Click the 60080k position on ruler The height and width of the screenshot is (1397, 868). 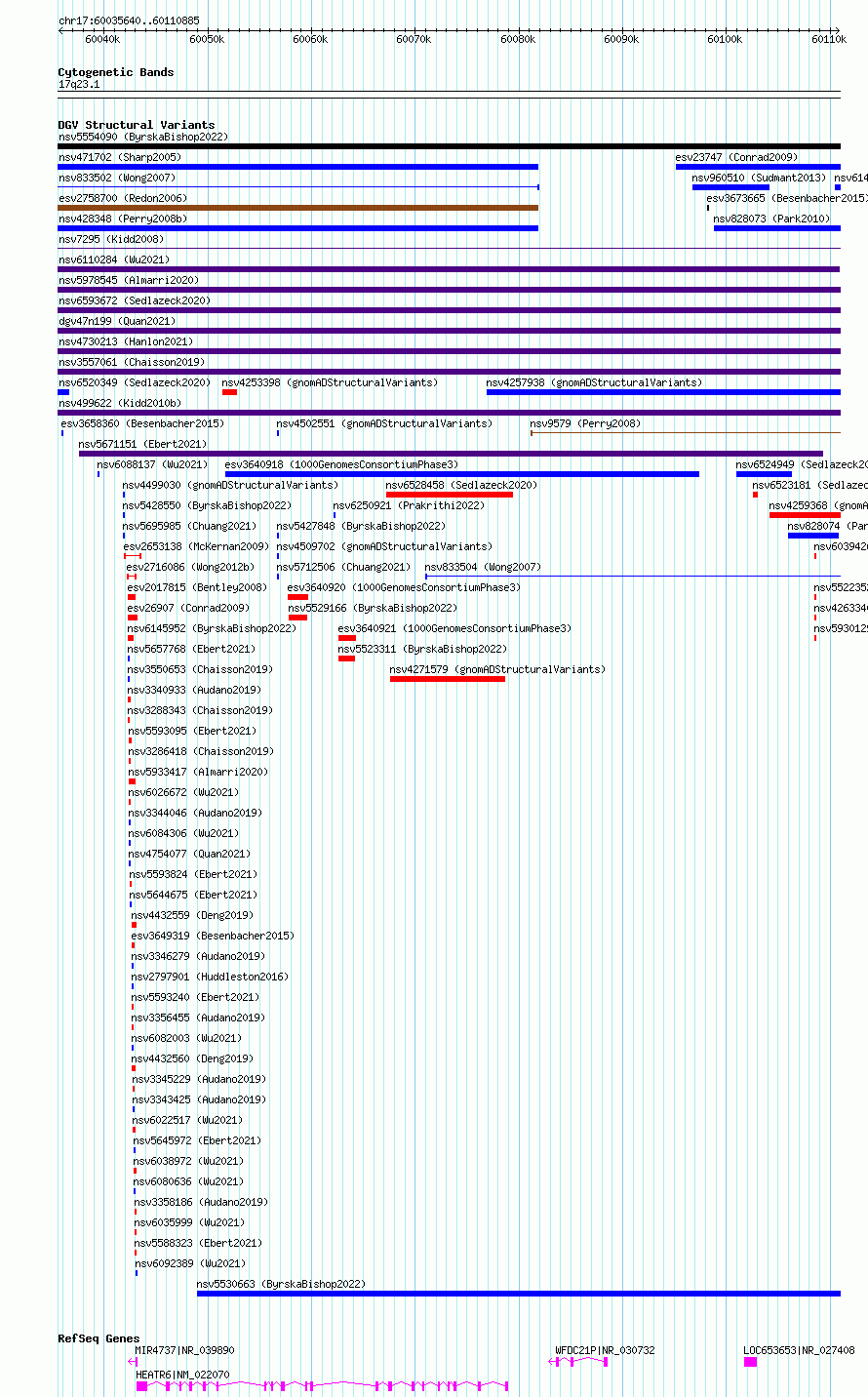[517, 39]
